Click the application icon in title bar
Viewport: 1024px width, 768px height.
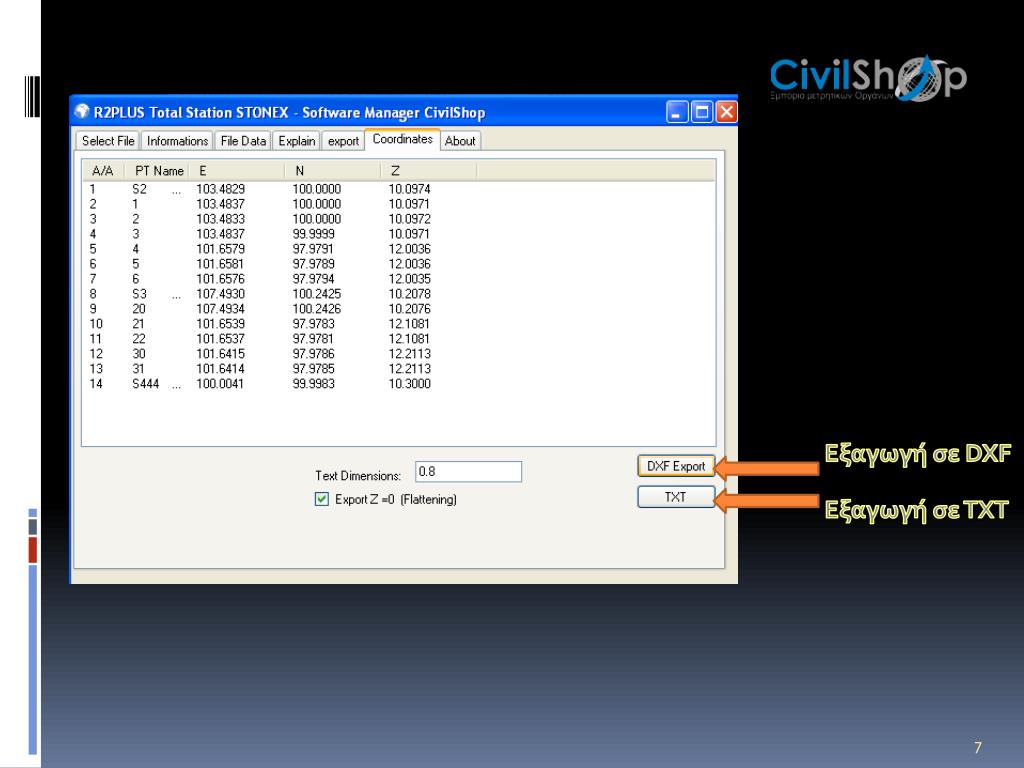[x=82, y=112]
